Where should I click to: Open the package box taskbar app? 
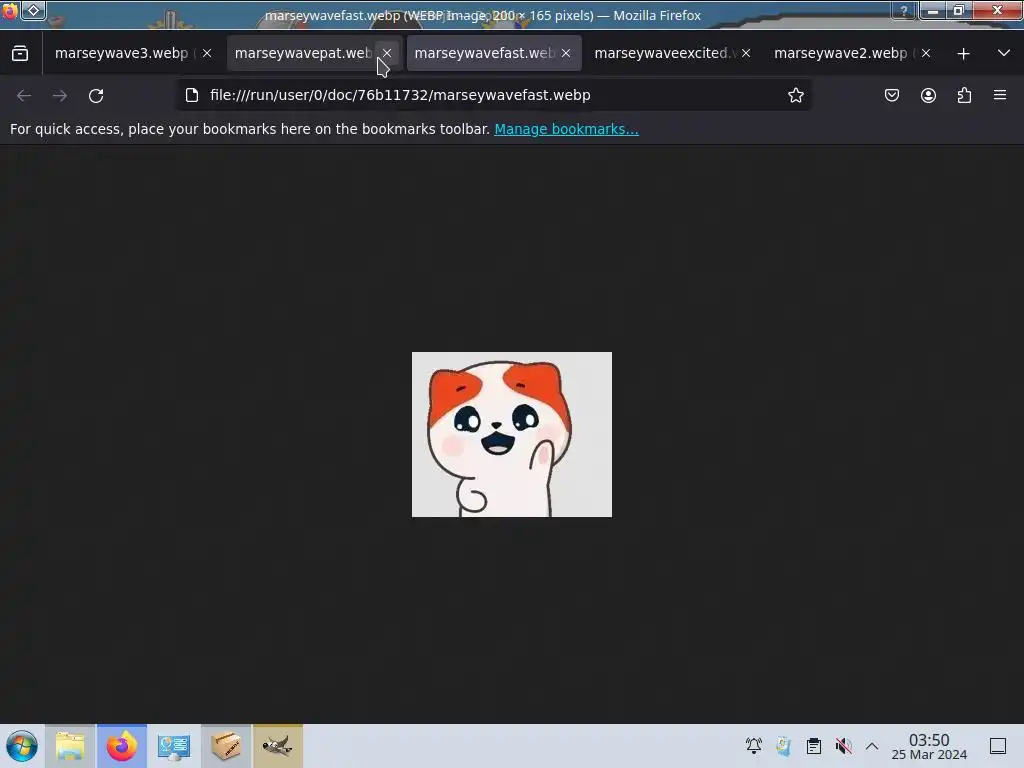tap(226, 746)
